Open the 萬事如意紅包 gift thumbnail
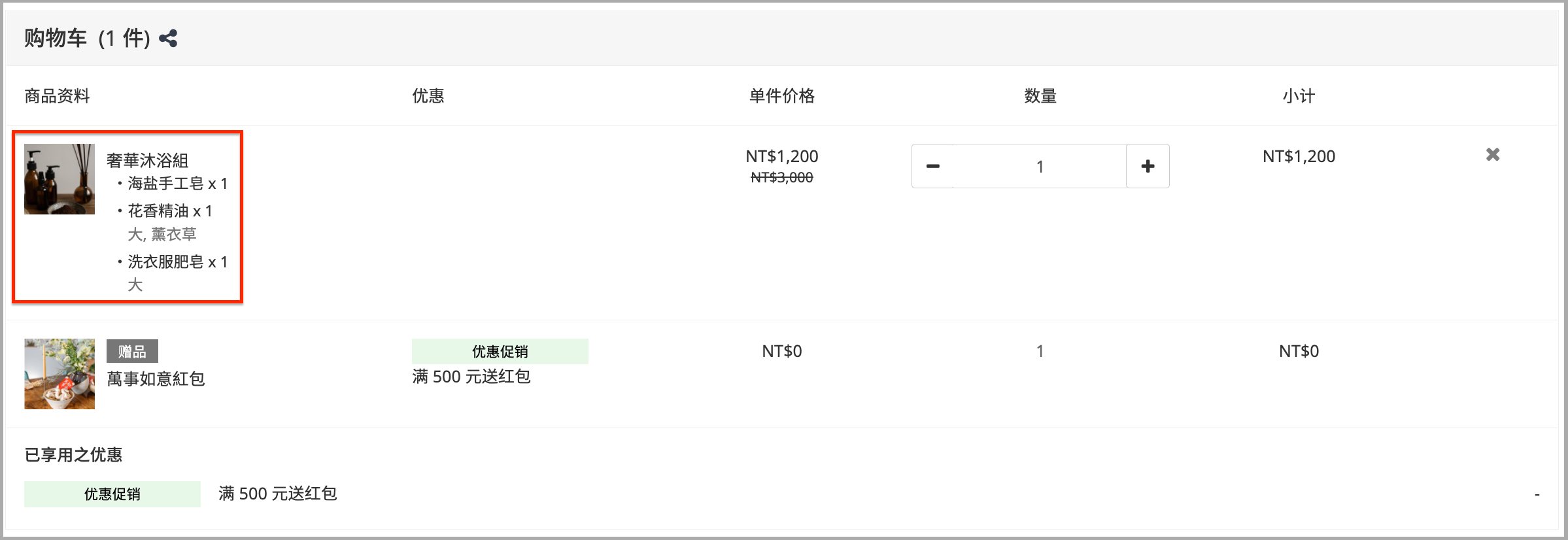 (60, 374)
